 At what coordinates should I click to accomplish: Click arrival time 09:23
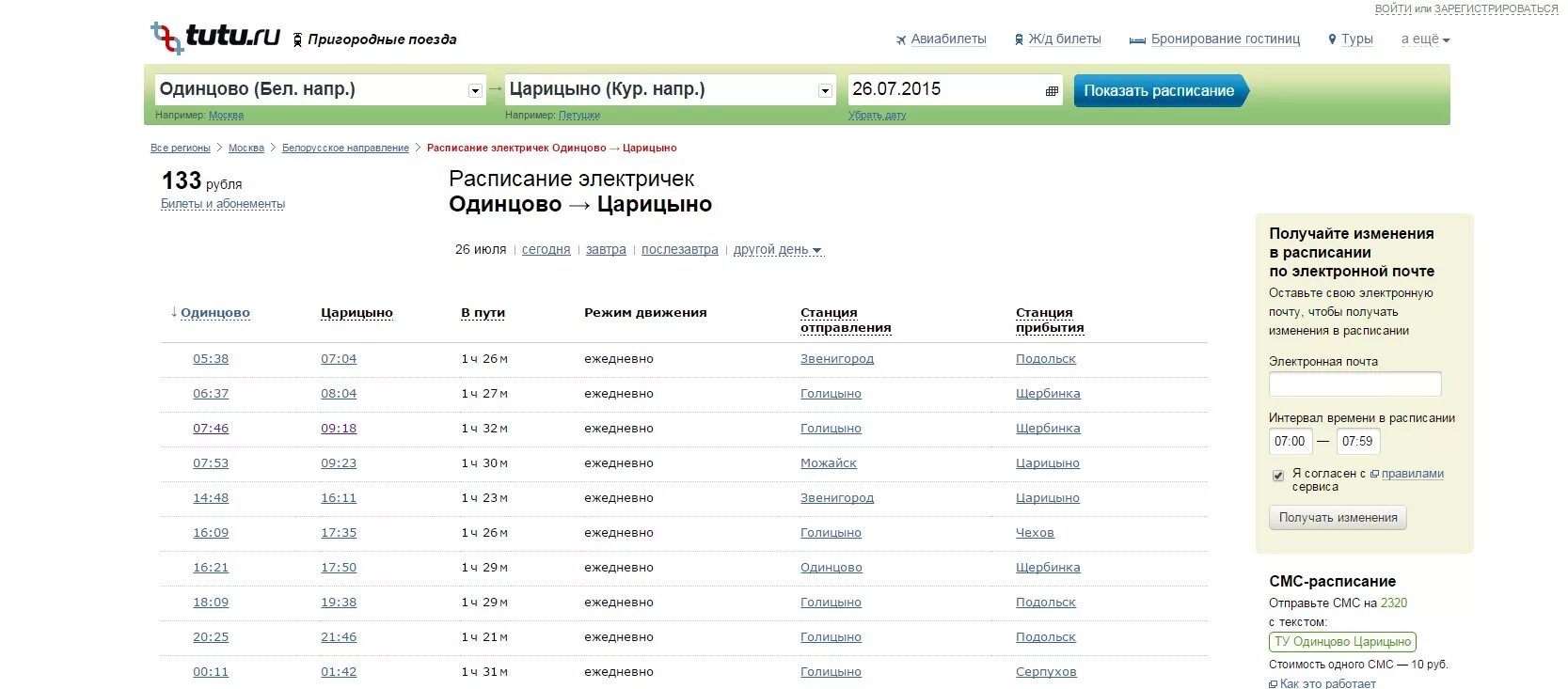[339, 463]
